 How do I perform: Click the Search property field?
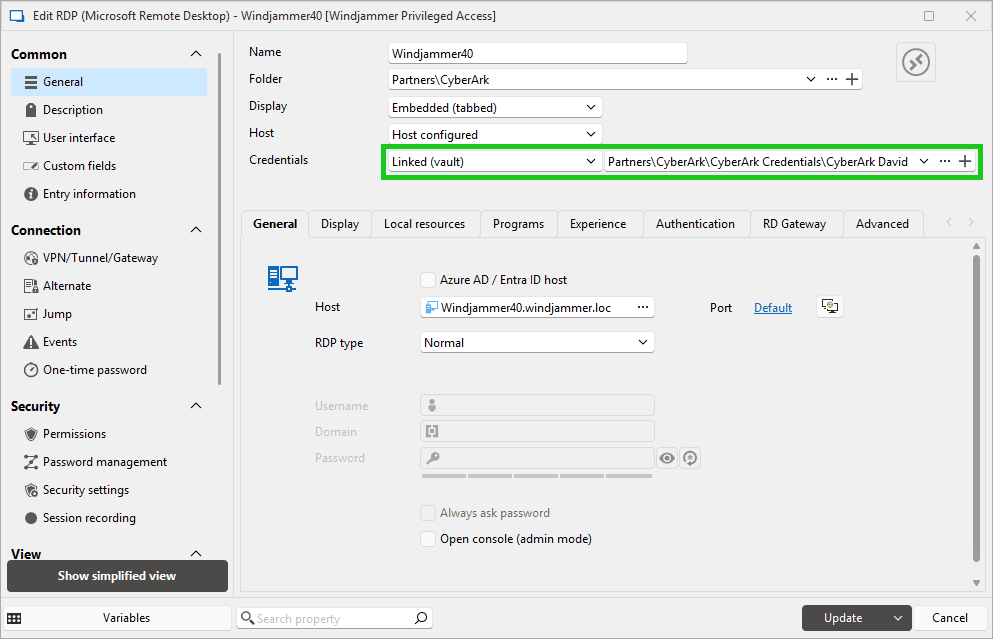click(334, 618)
